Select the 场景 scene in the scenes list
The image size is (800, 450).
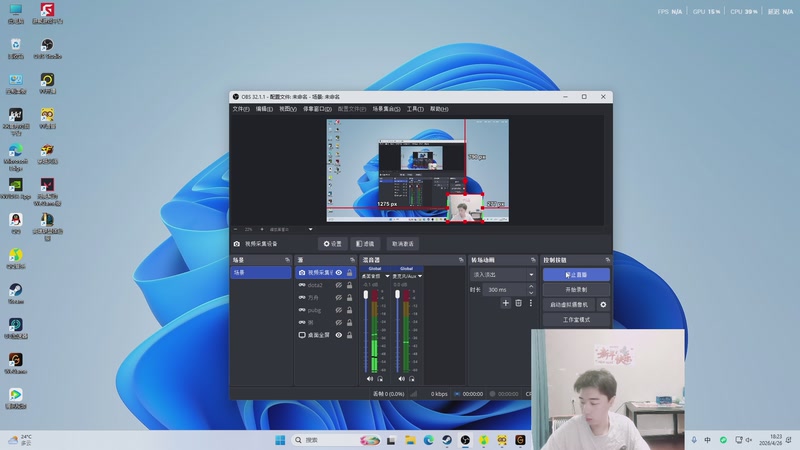click(x=261, y=272)
